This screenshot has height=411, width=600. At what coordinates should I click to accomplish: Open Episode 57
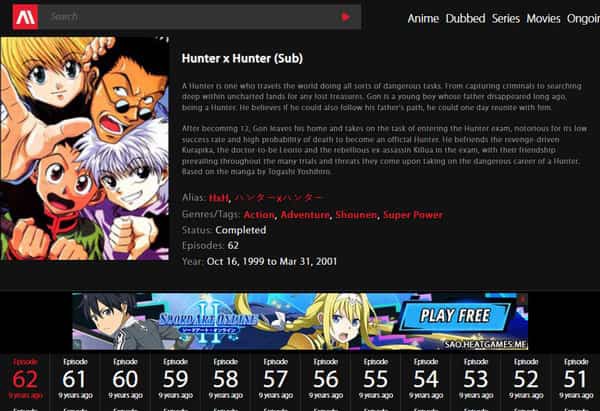[x=276, y=379]
